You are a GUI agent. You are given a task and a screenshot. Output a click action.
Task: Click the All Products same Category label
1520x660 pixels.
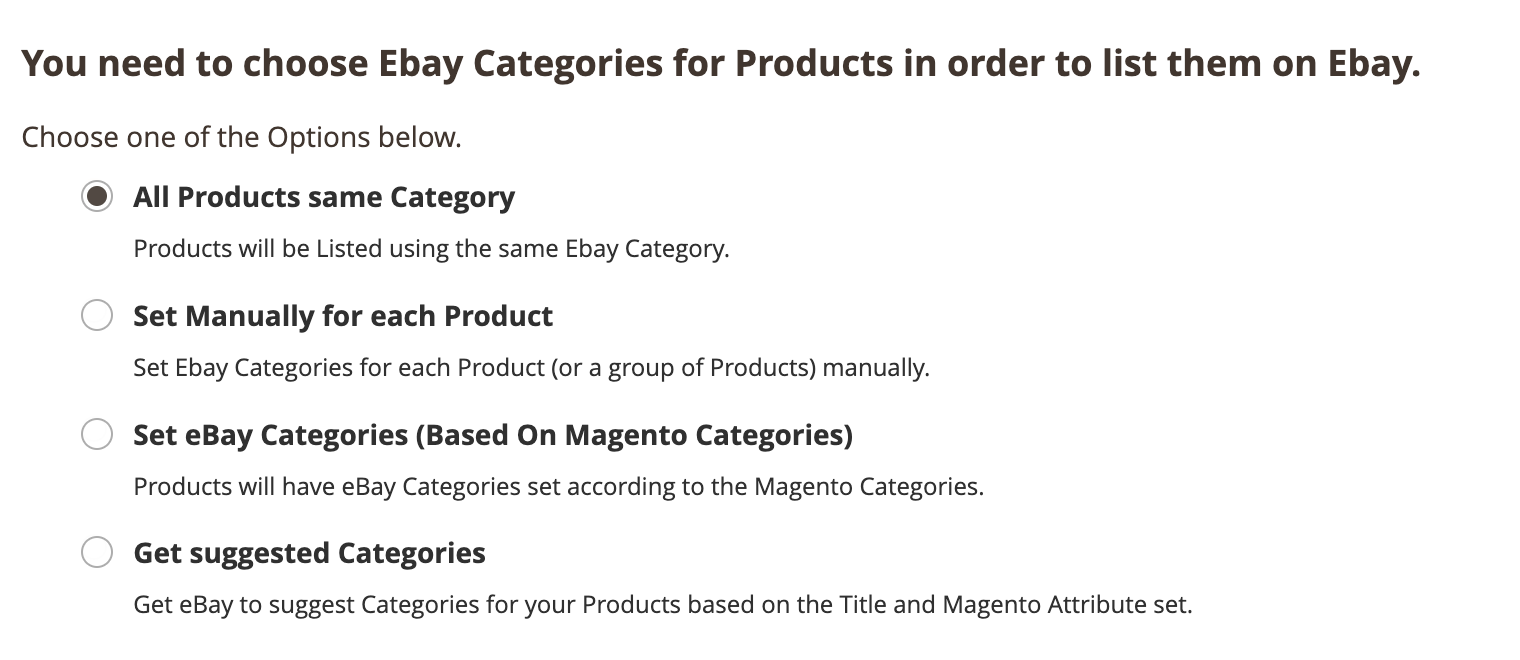(324, 197)
